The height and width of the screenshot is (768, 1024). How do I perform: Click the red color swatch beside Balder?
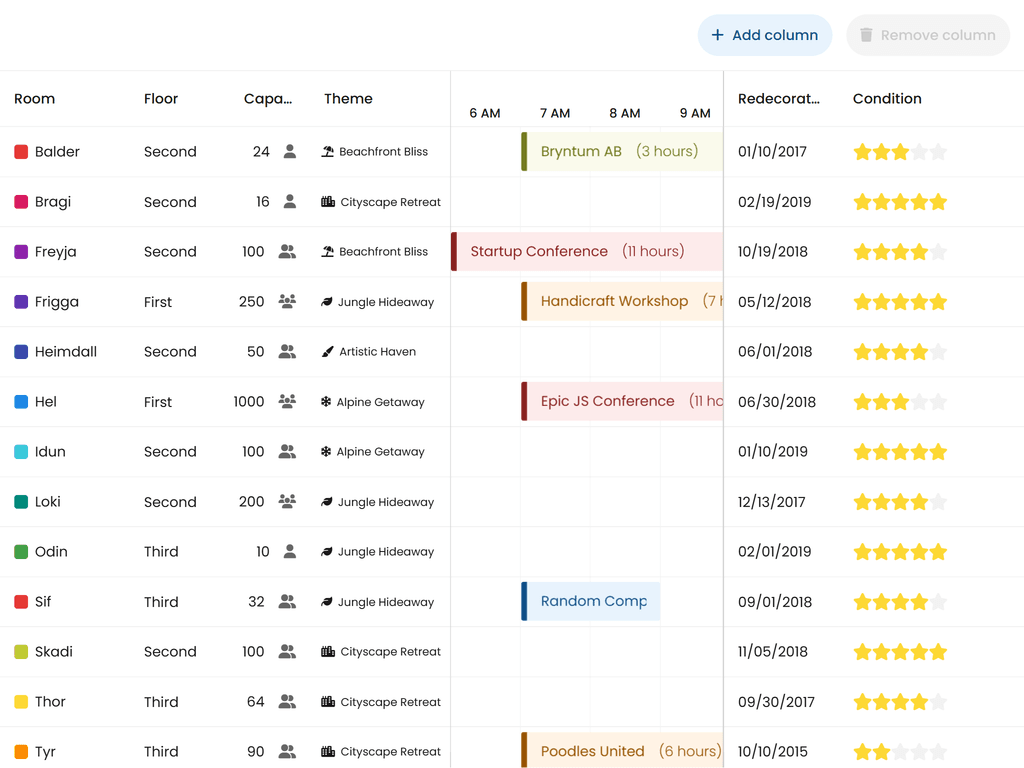(x=21, y=152)
